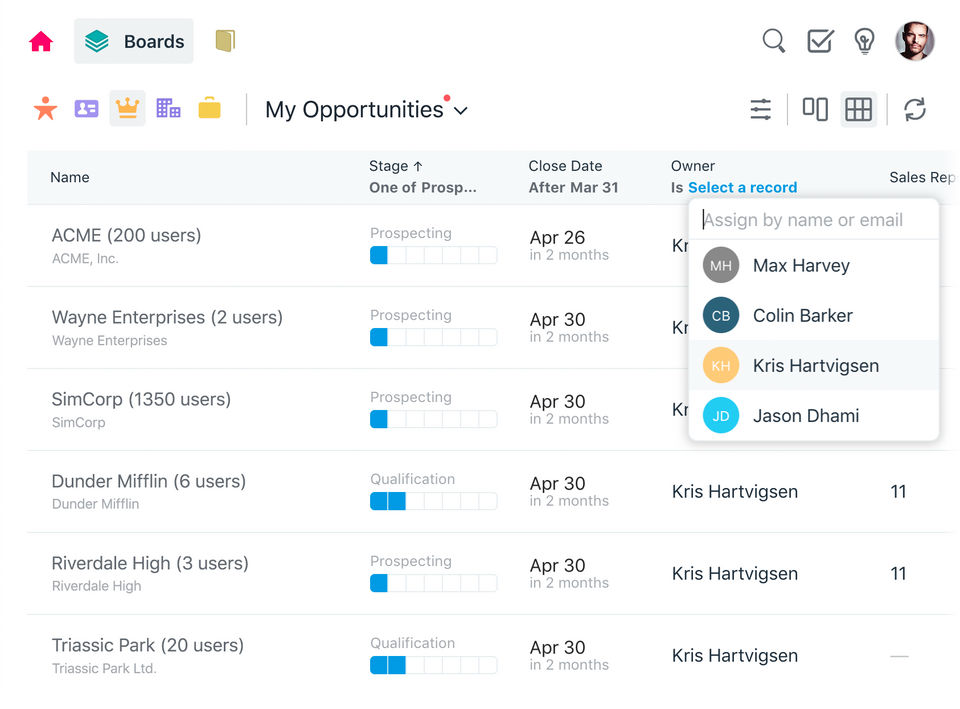Sort by the Name column header
Screen dimensions: 960x709
point(70,178)
